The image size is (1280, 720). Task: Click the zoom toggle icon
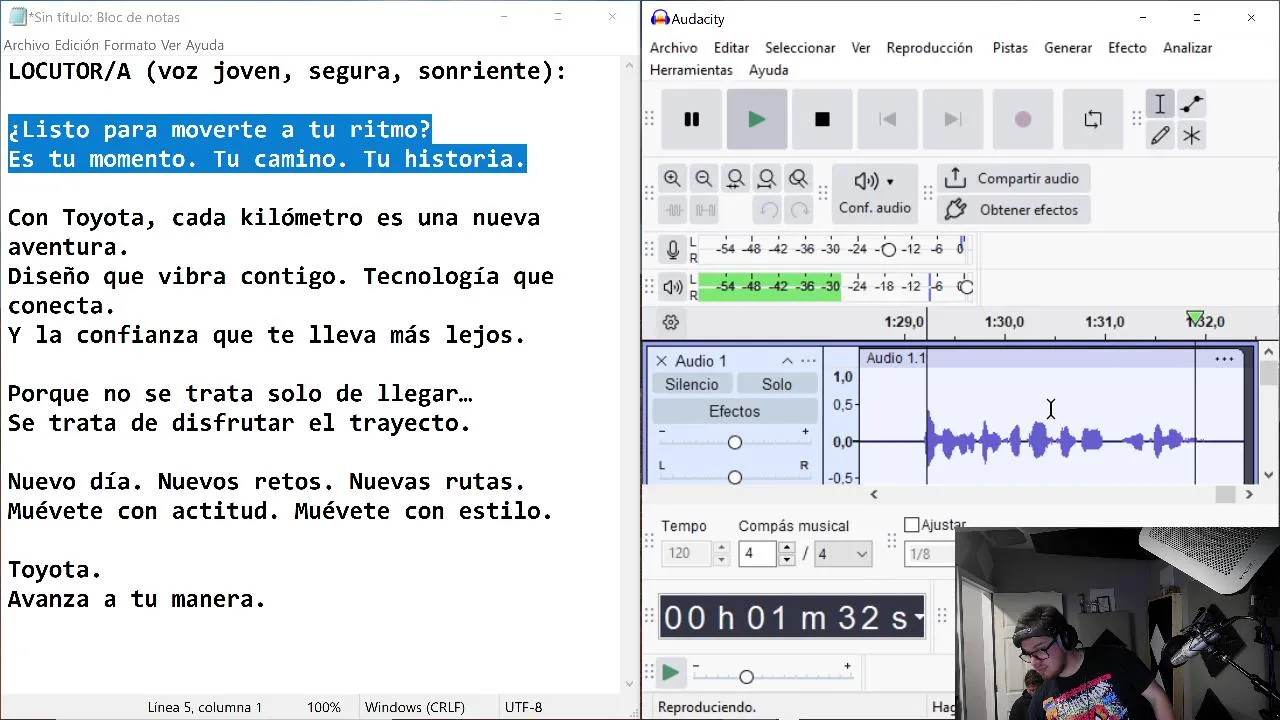click(798, 179)
